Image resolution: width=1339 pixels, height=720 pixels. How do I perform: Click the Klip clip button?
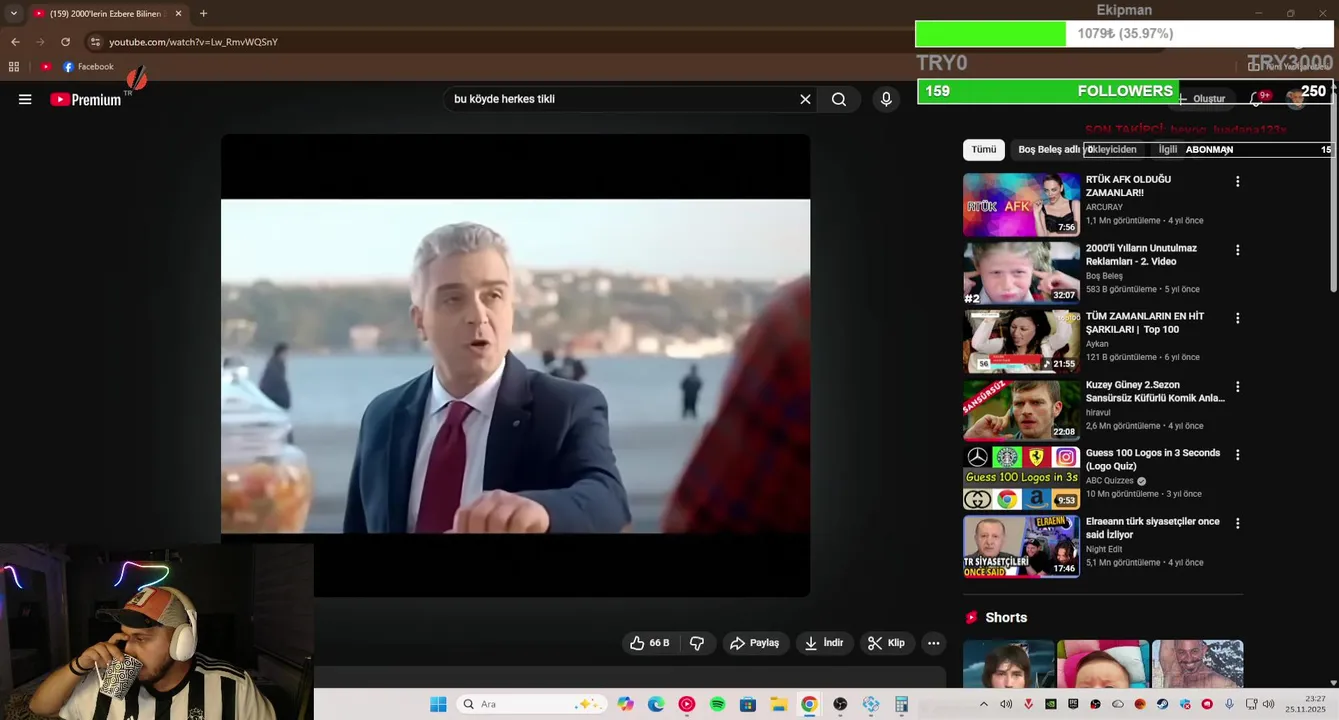pyautogui.click(x=886, y=643)
